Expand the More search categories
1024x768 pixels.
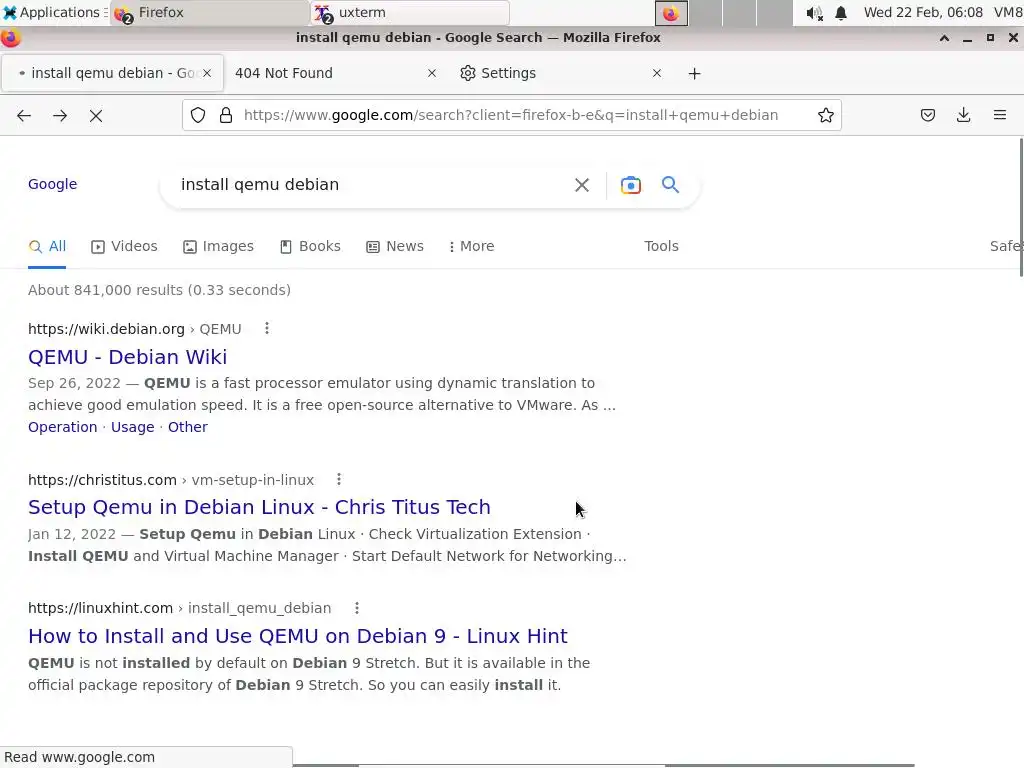(471, 247)
